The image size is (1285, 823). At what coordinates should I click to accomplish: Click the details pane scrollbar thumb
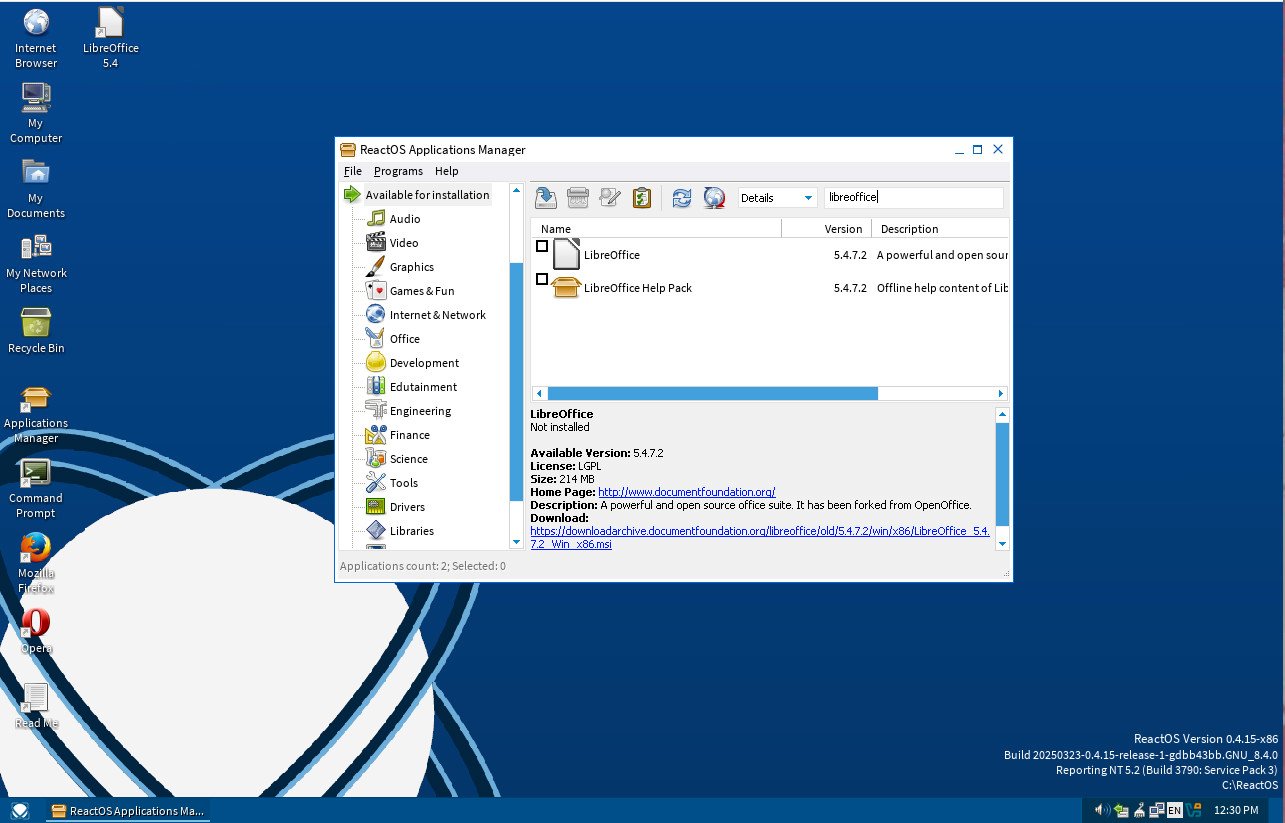(1003, 474)
